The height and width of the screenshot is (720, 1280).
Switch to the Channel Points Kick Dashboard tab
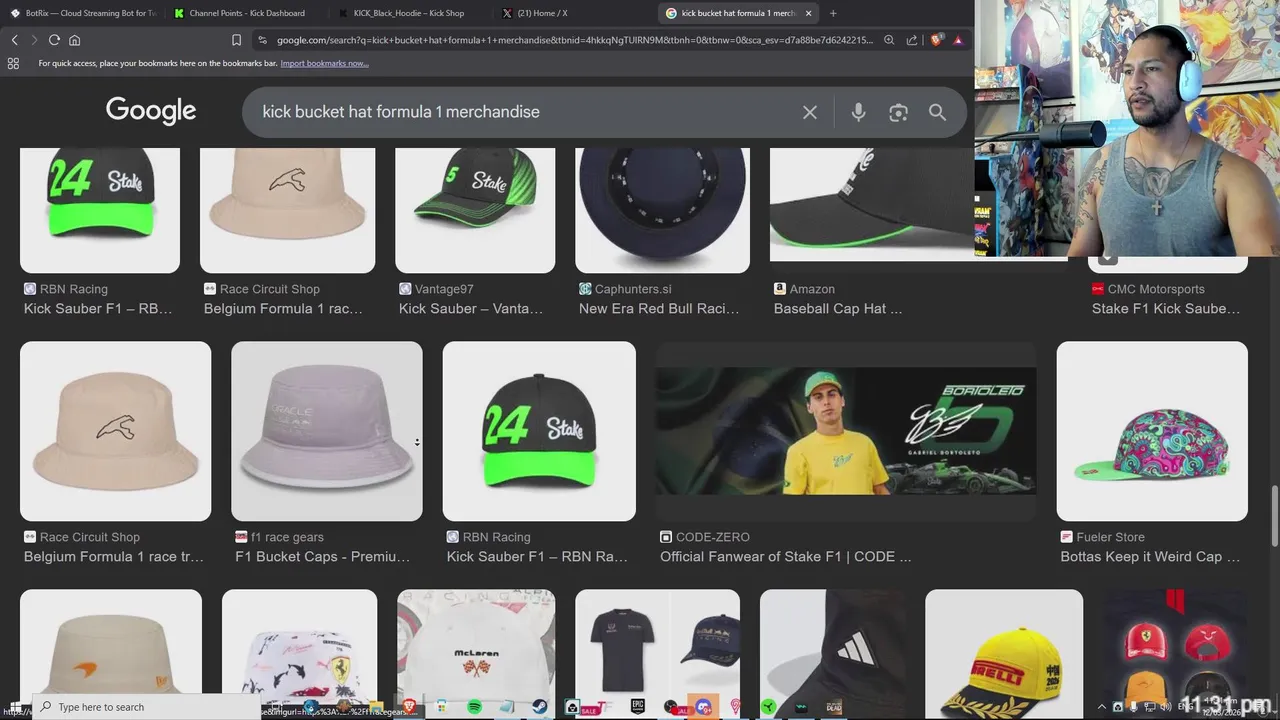click(245, 13)
